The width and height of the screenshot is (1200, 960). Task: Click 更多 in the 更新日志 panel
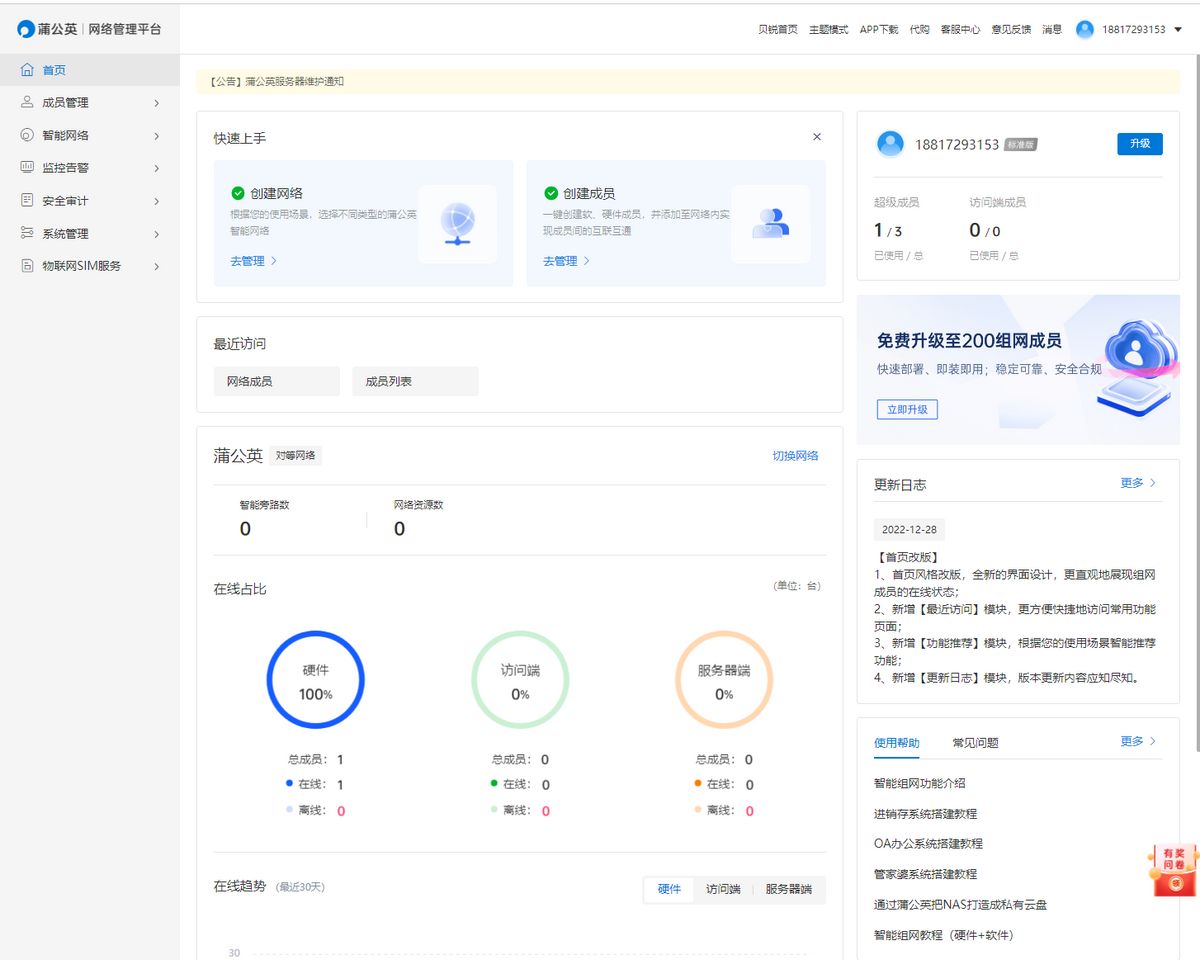tap(1138, 483)
